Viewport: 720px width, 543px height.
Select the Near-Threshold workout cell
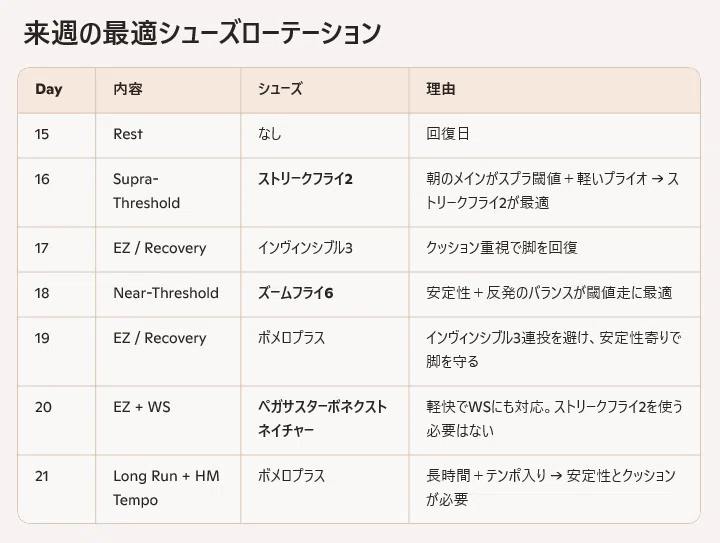click(166, 293)
